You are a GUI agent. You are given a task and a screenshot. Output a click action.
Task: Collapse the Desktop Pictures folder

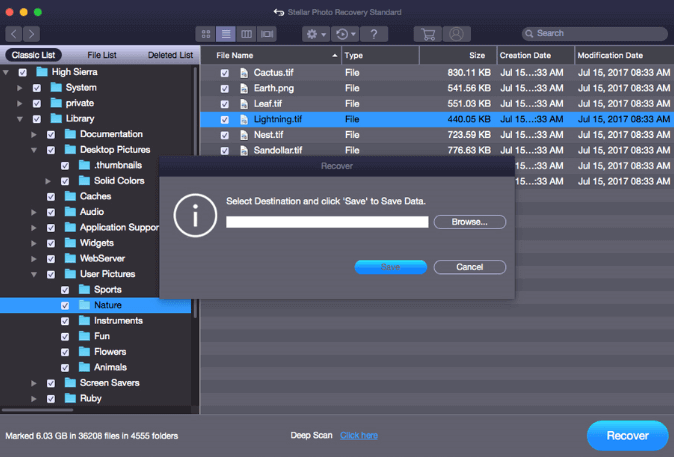coord(33,150)
